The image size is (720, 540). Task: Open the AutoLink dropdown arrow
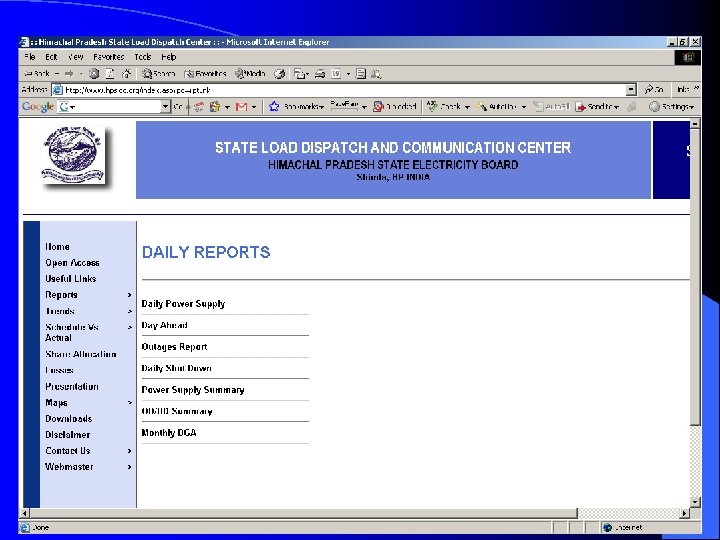(x=523, y=107)
